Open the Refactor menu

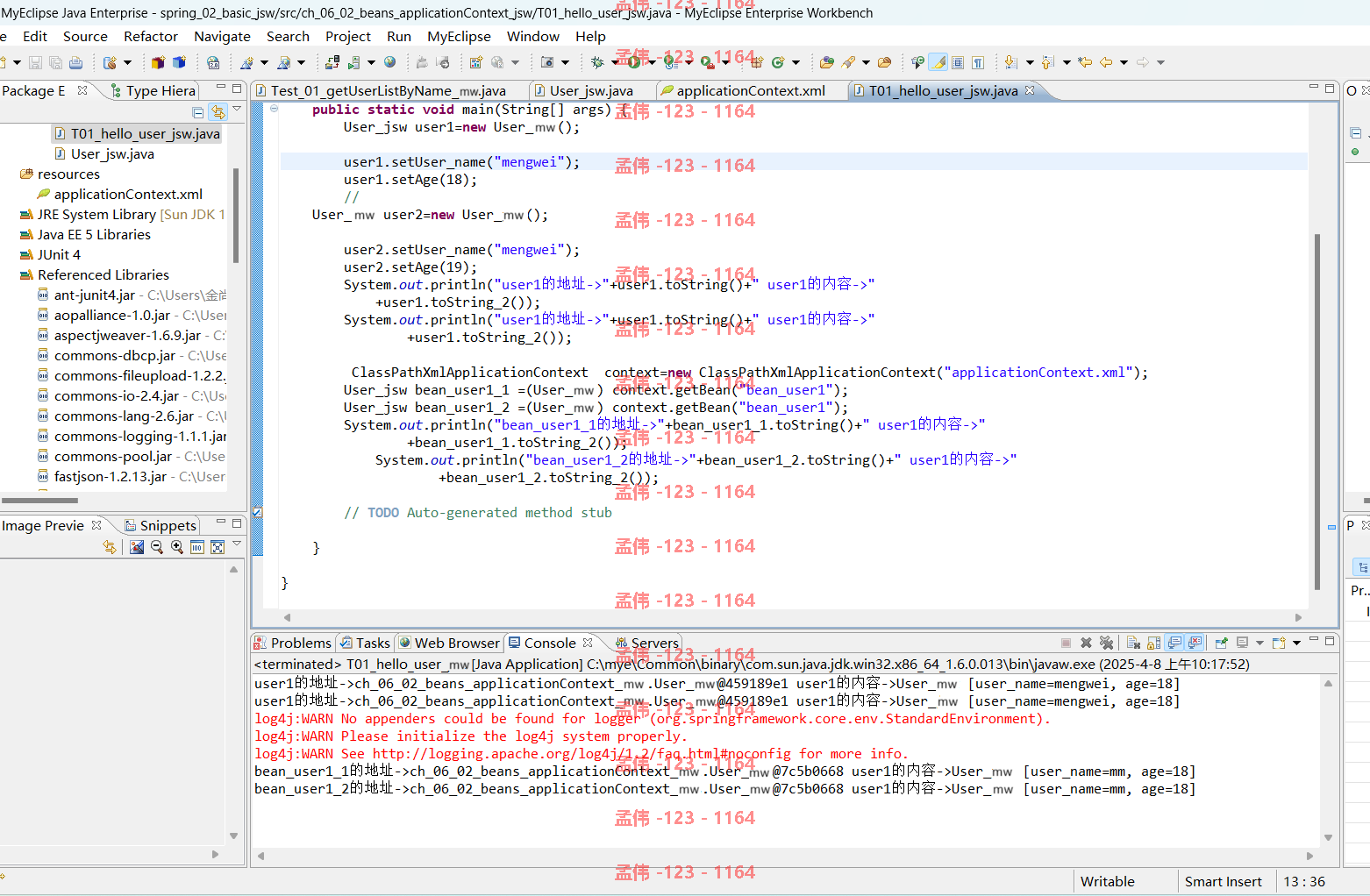[151, 36]
